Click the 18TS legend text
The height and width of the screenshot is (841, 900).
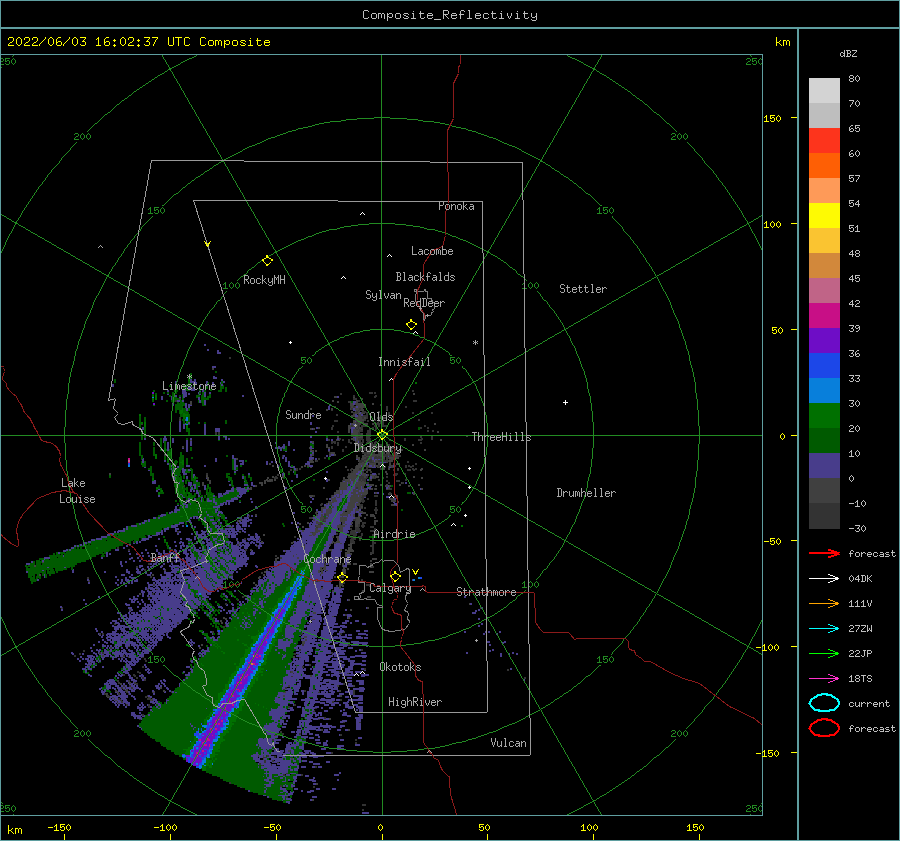pyautogui.click(x=860, y=678)
